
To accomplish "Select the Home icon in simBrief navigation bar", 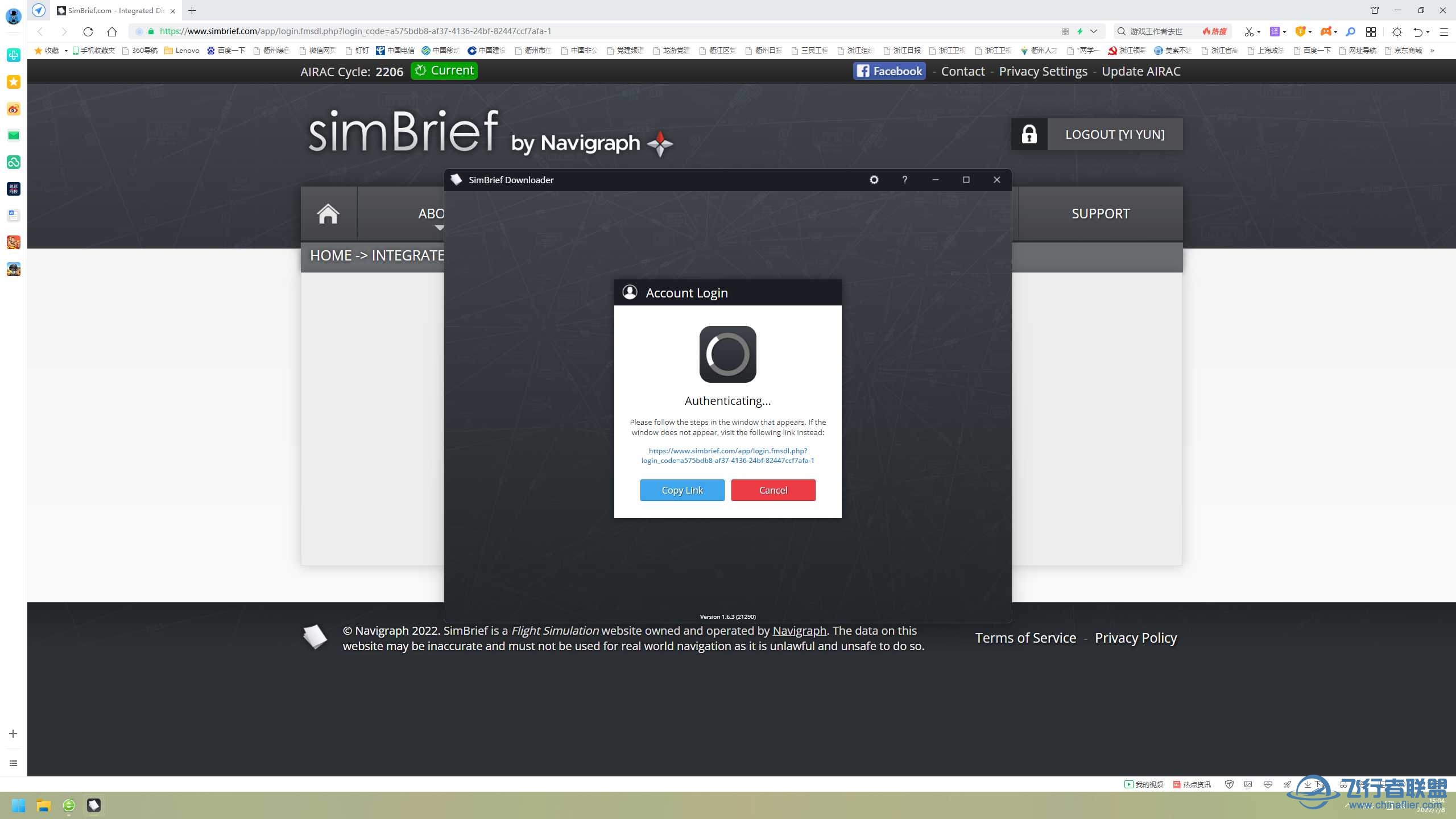I will pos(329,213).
